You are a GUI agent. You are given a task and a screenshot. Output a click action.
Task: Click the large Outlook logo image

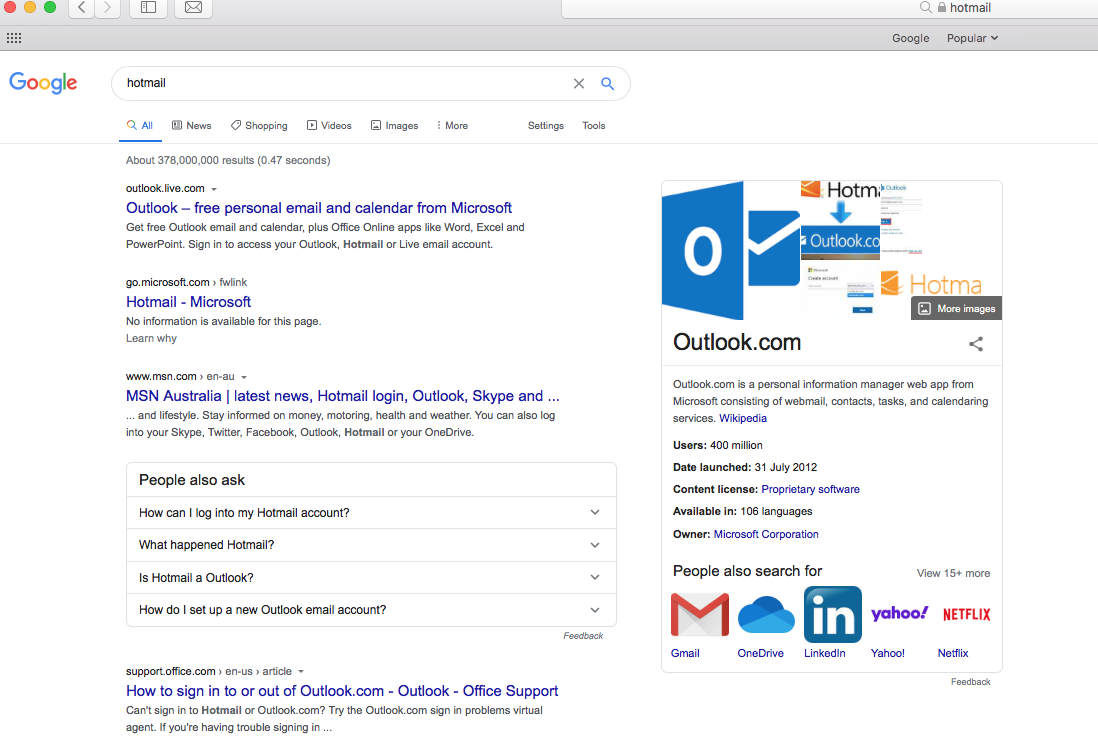pos(730,250)
